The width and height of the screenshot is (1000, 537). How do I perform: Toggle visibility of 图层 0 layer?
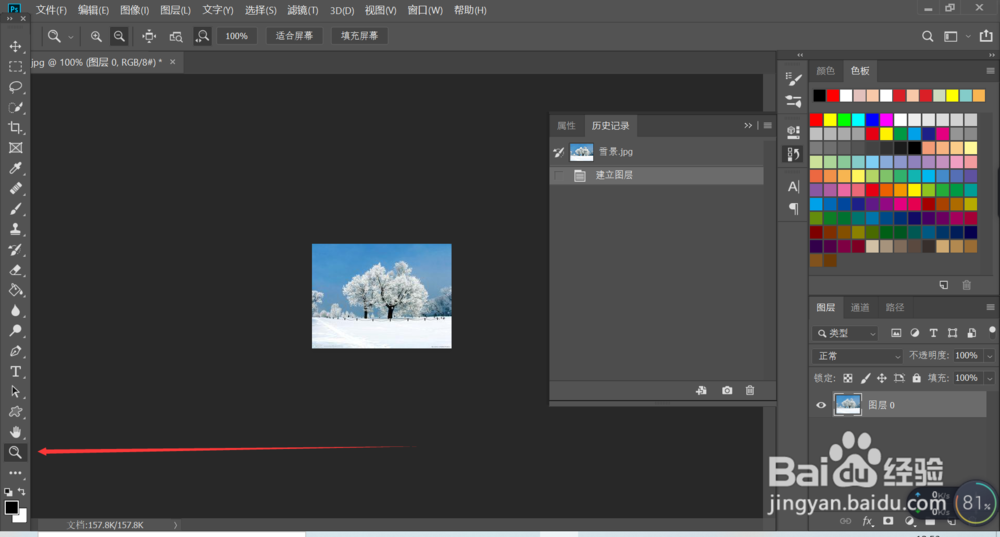pyautogui.click(x=821, y=405)
